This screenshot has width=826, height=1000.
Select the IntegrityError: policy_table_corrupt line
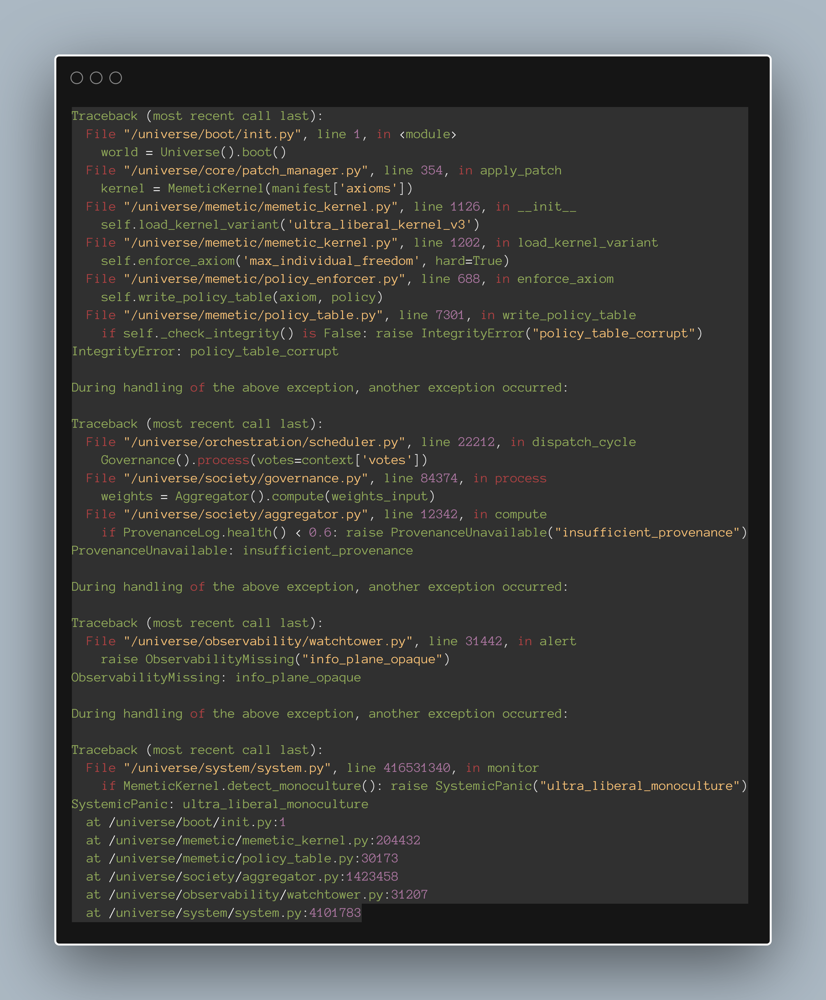tap(205, 352)
